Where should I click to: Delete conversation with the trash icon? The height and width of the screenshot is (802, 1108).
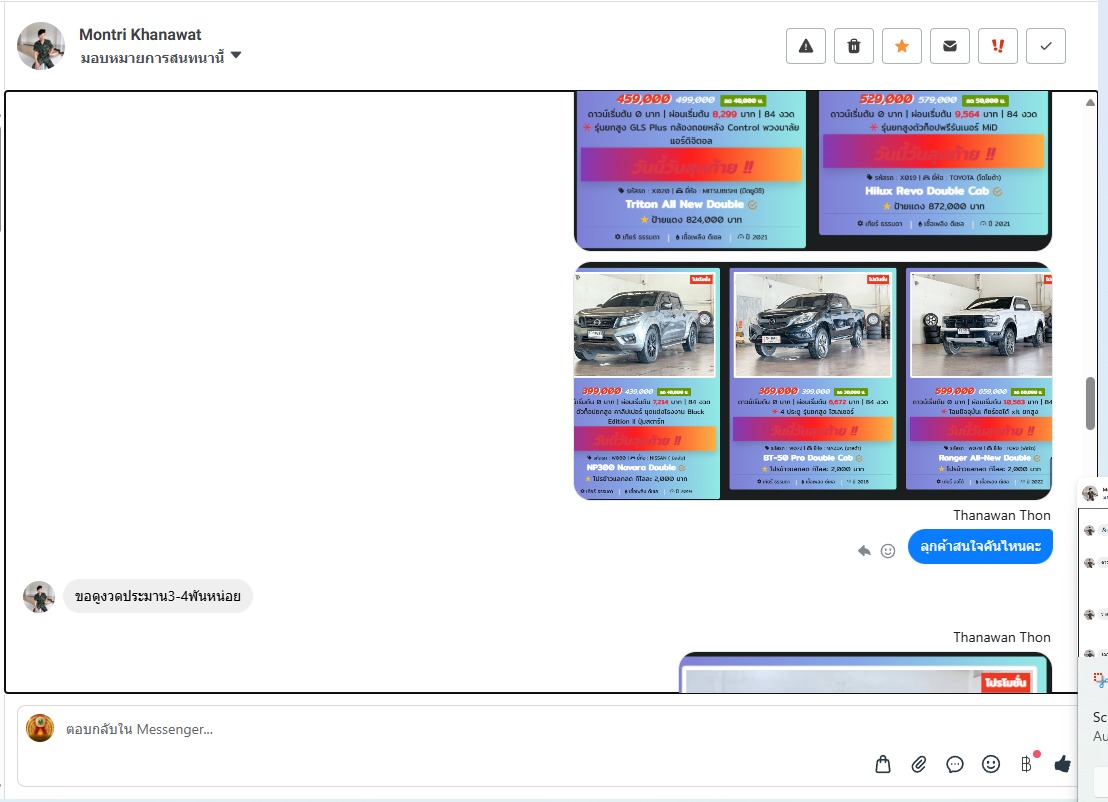(854, 46)
